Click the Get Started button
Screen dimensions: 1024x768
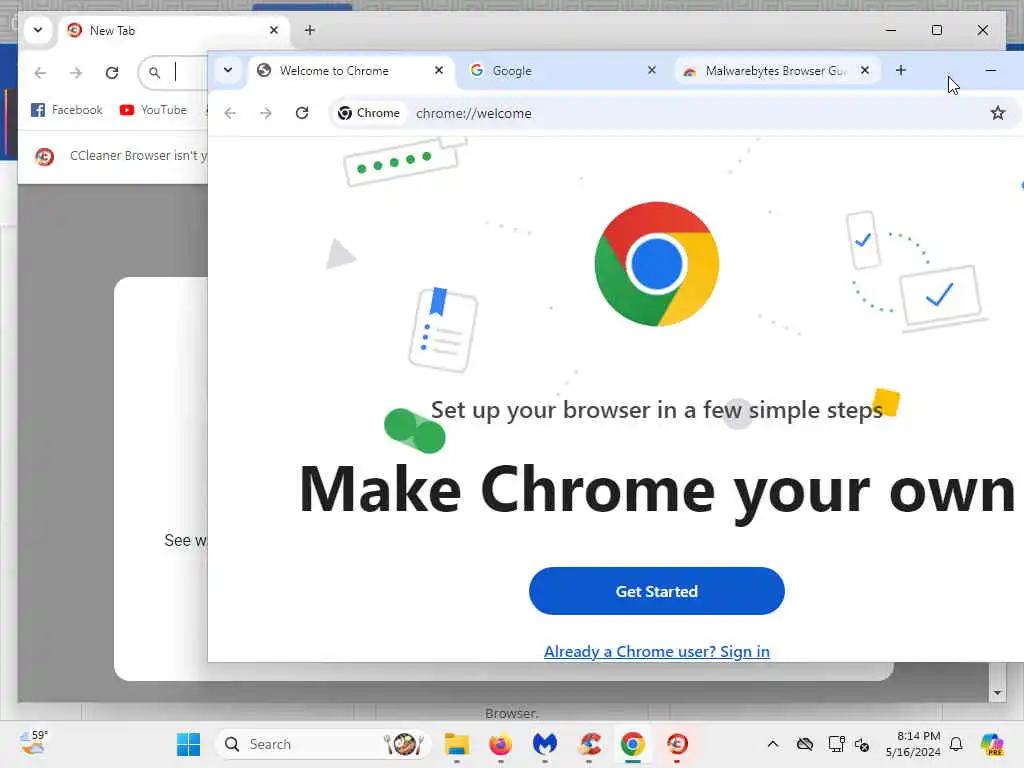(x=656, y=591)
